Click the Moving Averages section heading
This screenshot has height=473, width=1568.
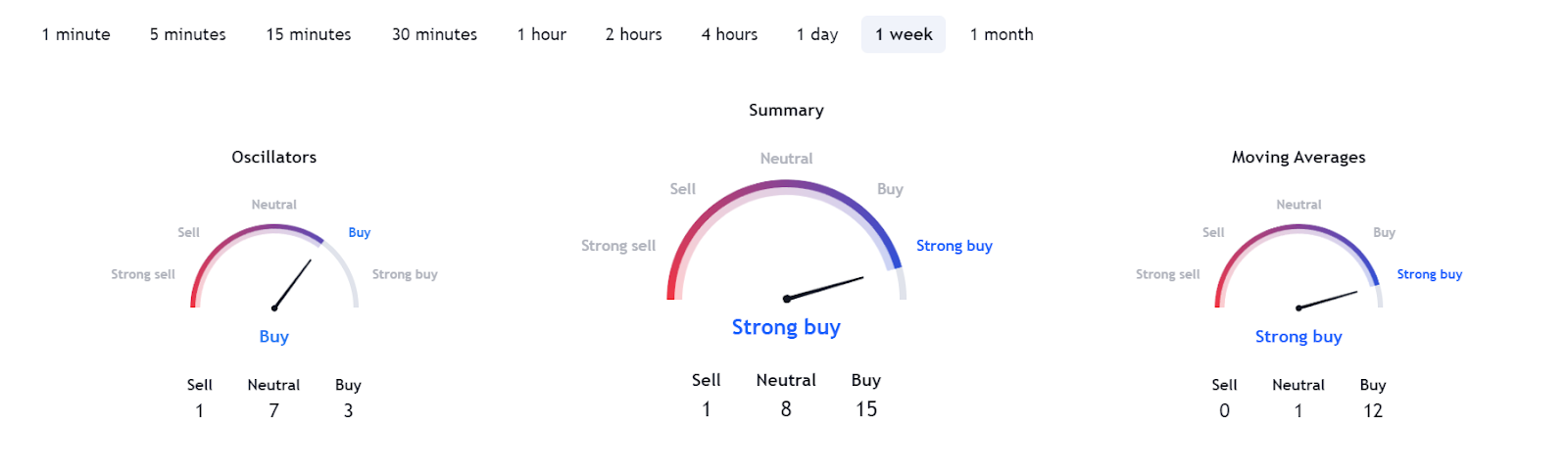(1298, 157)
